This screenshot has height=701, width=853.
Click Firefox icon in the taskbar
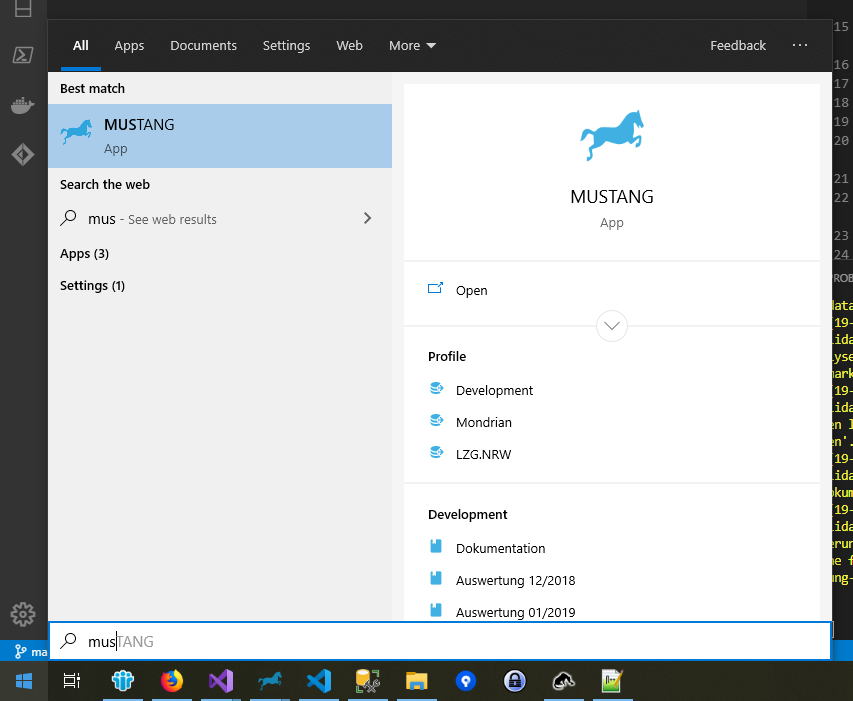coord(172,681)
